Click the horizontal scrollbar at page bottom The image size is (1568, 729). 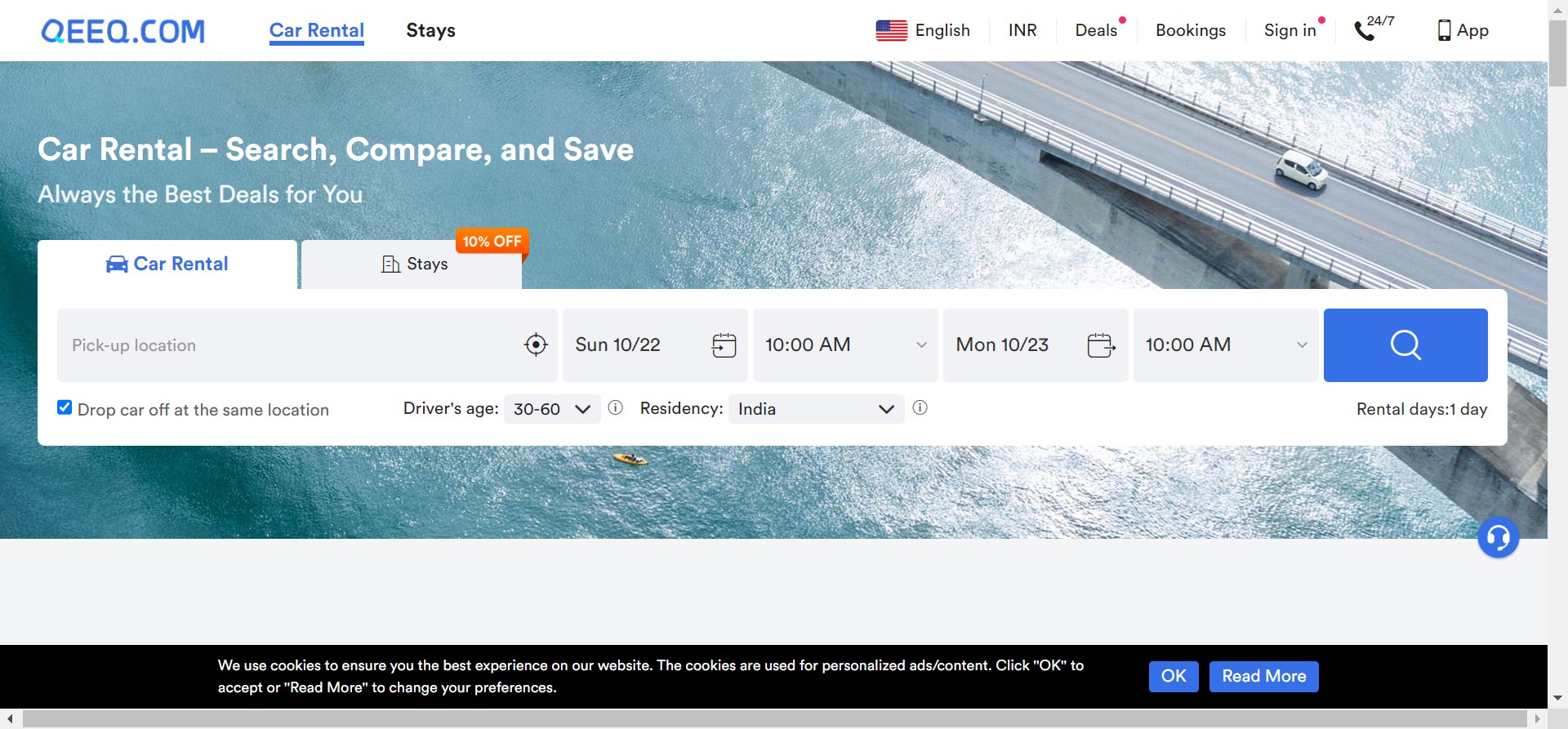coord(773,719)
